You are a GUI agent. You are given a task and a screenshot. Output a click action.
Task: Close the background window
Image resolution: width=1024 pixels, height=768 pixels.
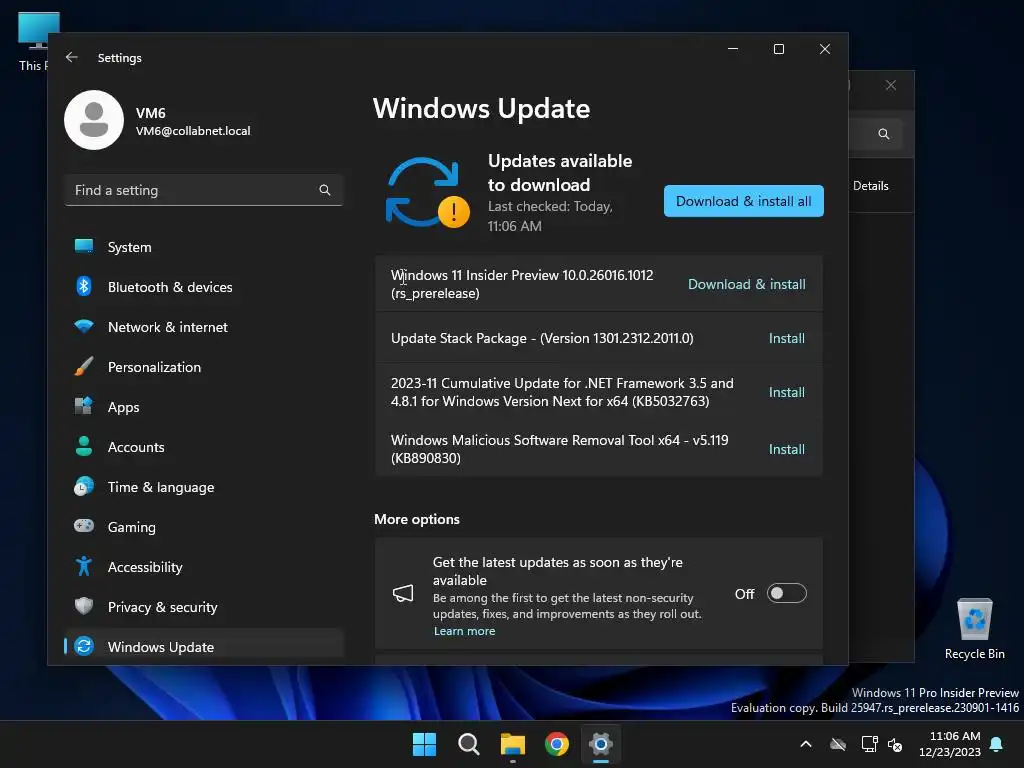[891, 86]
